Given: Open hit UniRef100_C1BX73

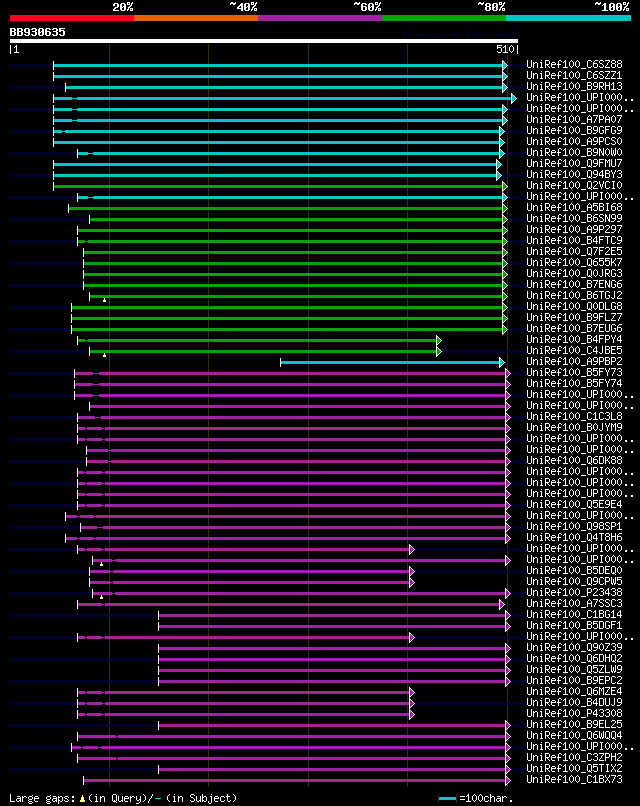Looking at the screenshot, I should (x=574, y=779).
